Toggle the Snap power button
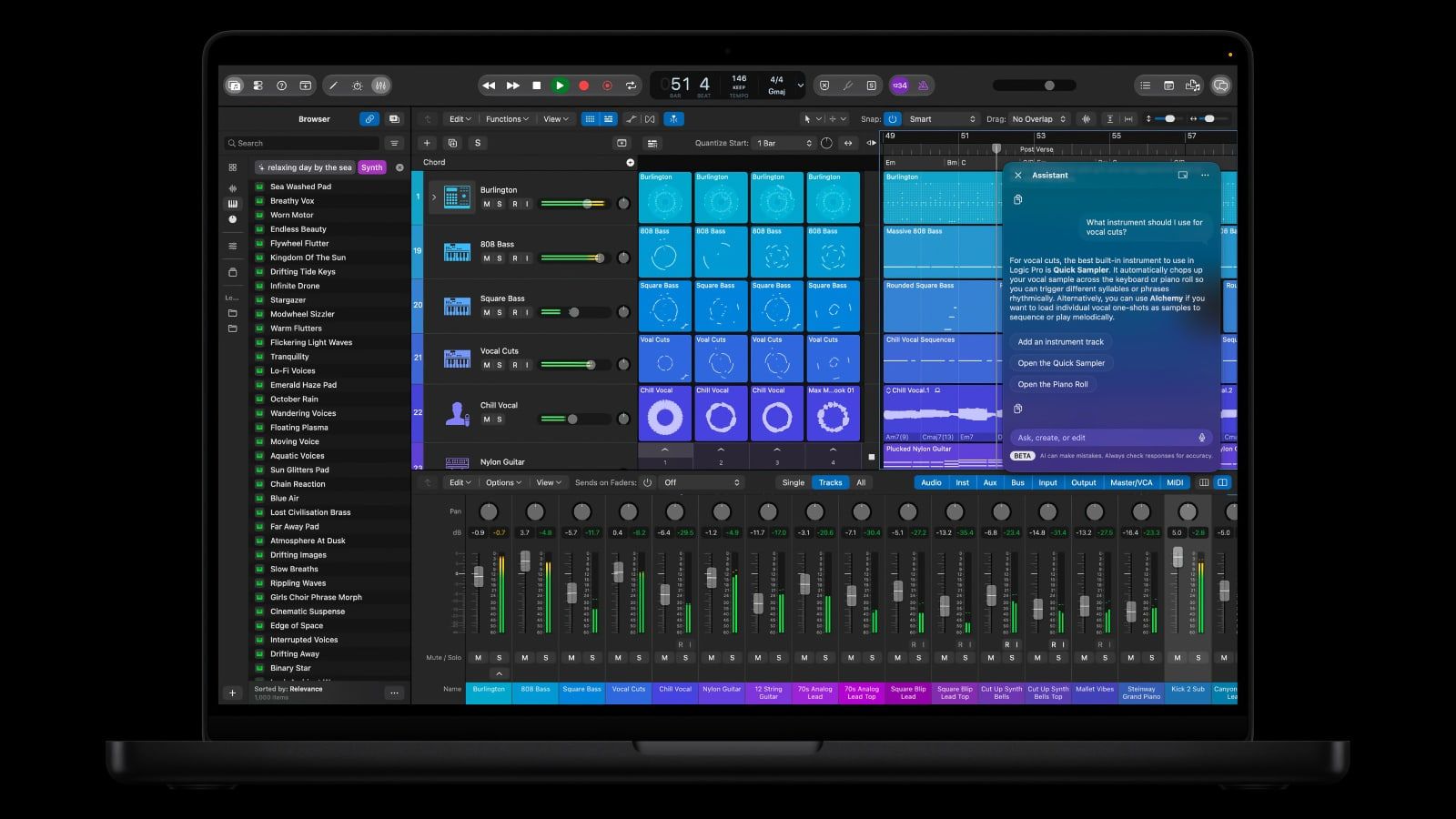This screenshot has height=819, width=1456. pyautogui.click(x=893, y=119)
